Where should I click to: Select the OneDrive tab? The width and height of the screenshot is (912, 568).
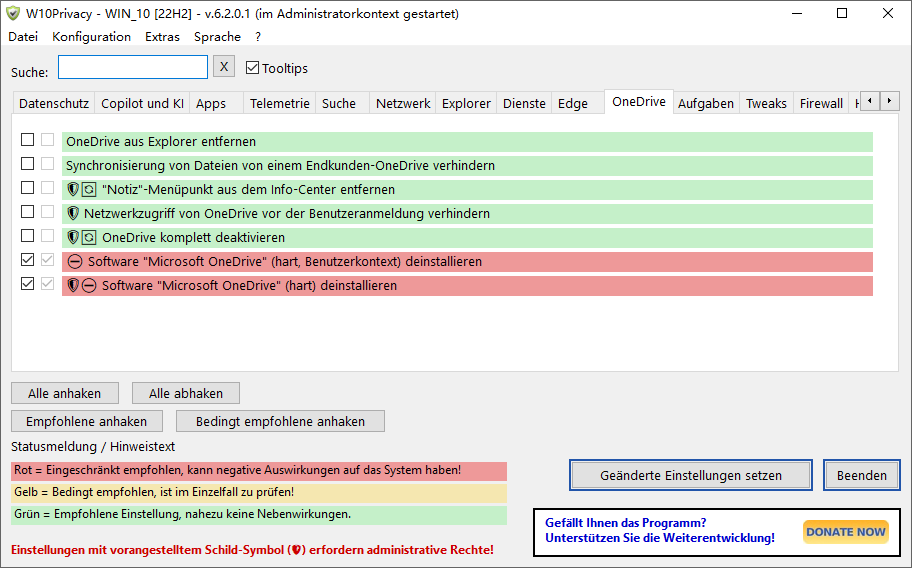[639, 102]
